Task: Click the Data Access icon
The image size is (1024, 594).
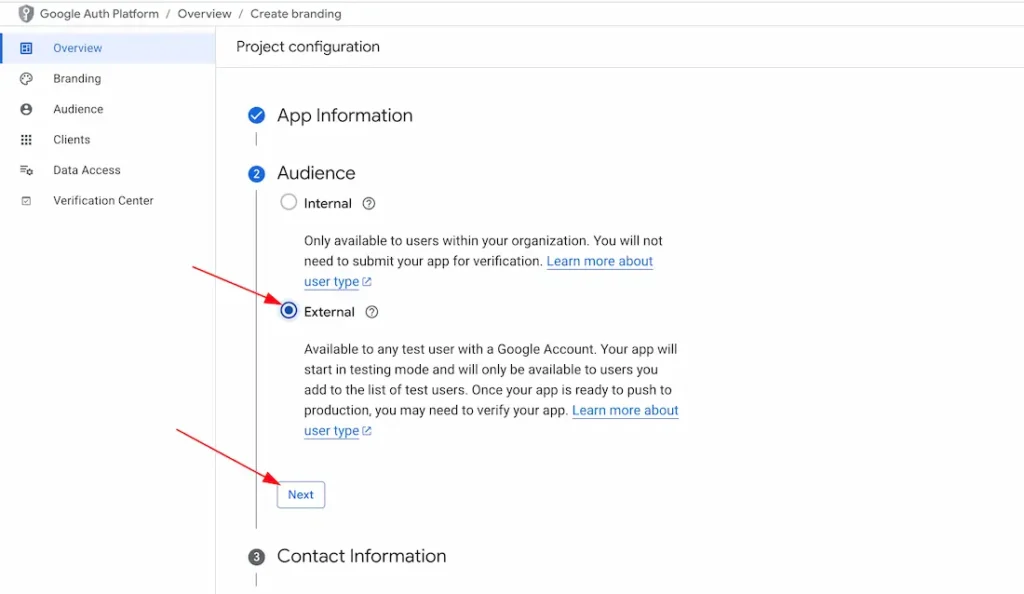Action: (27, 170)
